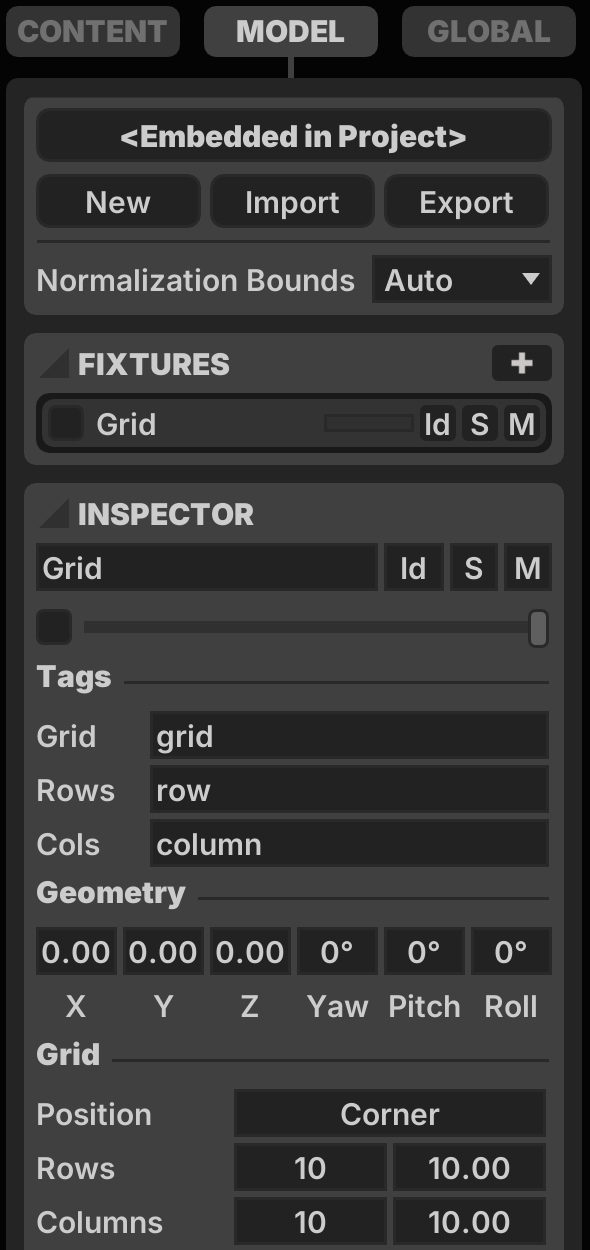Click the New model button

(118, 202)
